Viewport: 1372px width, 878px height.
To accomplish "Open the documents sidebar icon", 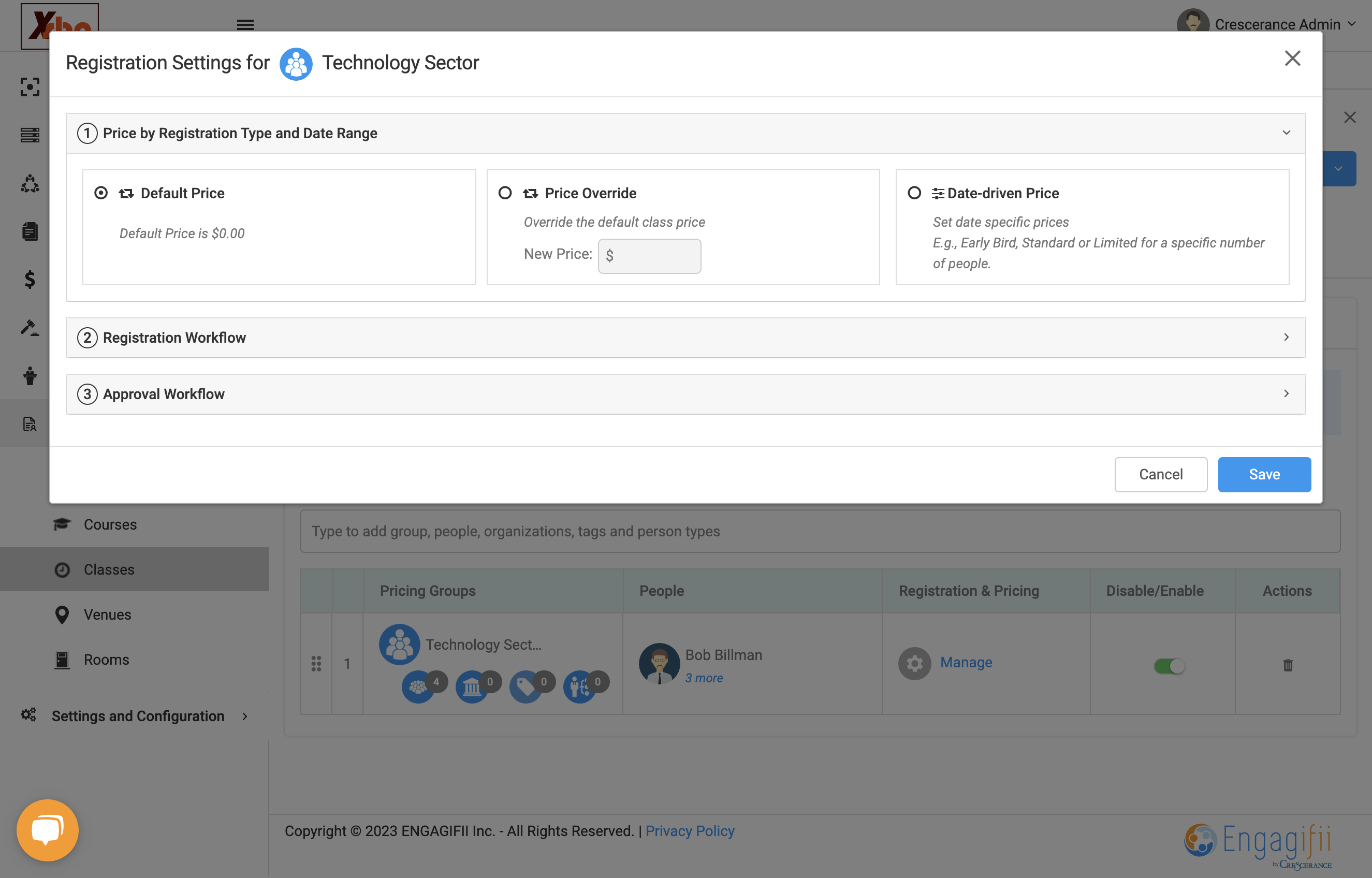I will (30, 231).
